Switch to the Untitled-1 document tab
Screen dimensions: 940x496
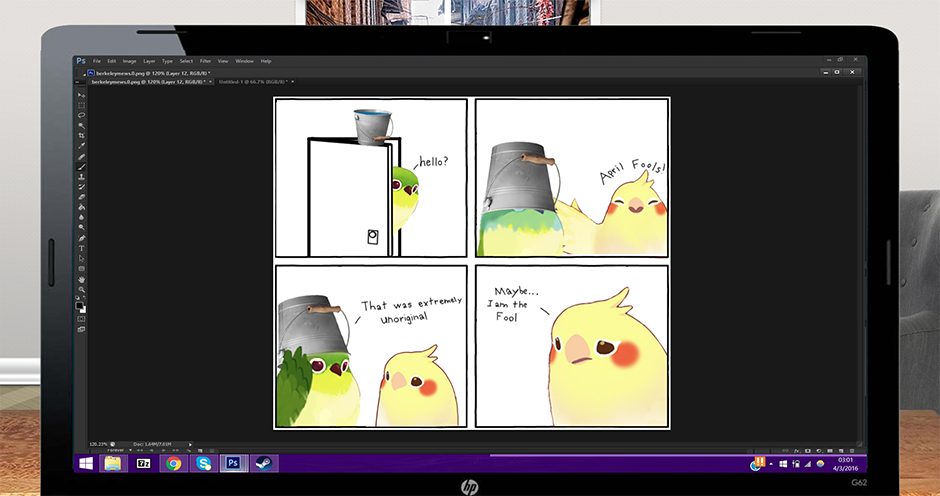[251, 82]
